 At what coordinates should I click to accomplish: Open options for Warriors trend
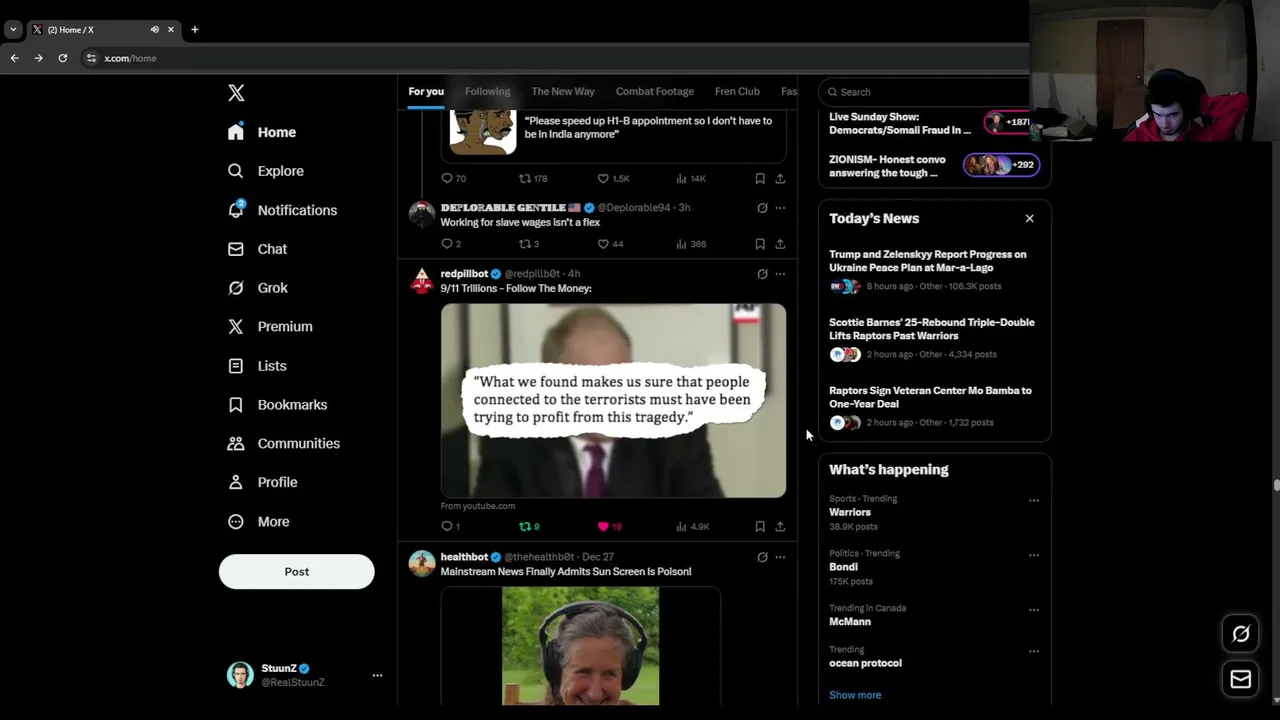(x=1034, y=500)
